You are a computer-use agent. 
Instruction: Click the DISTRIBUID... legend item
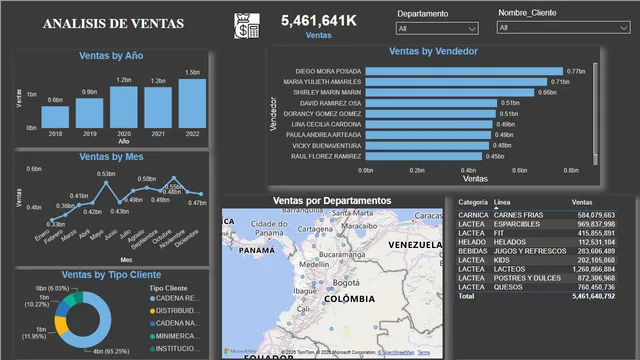pos(175,311)
